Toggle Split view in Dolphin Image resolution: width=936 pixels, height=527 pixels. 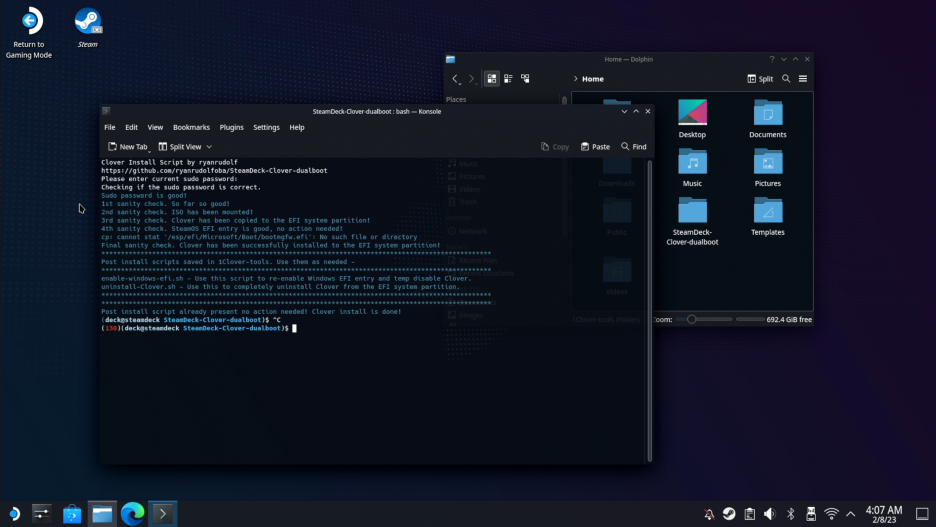click(x=760, y=79)
